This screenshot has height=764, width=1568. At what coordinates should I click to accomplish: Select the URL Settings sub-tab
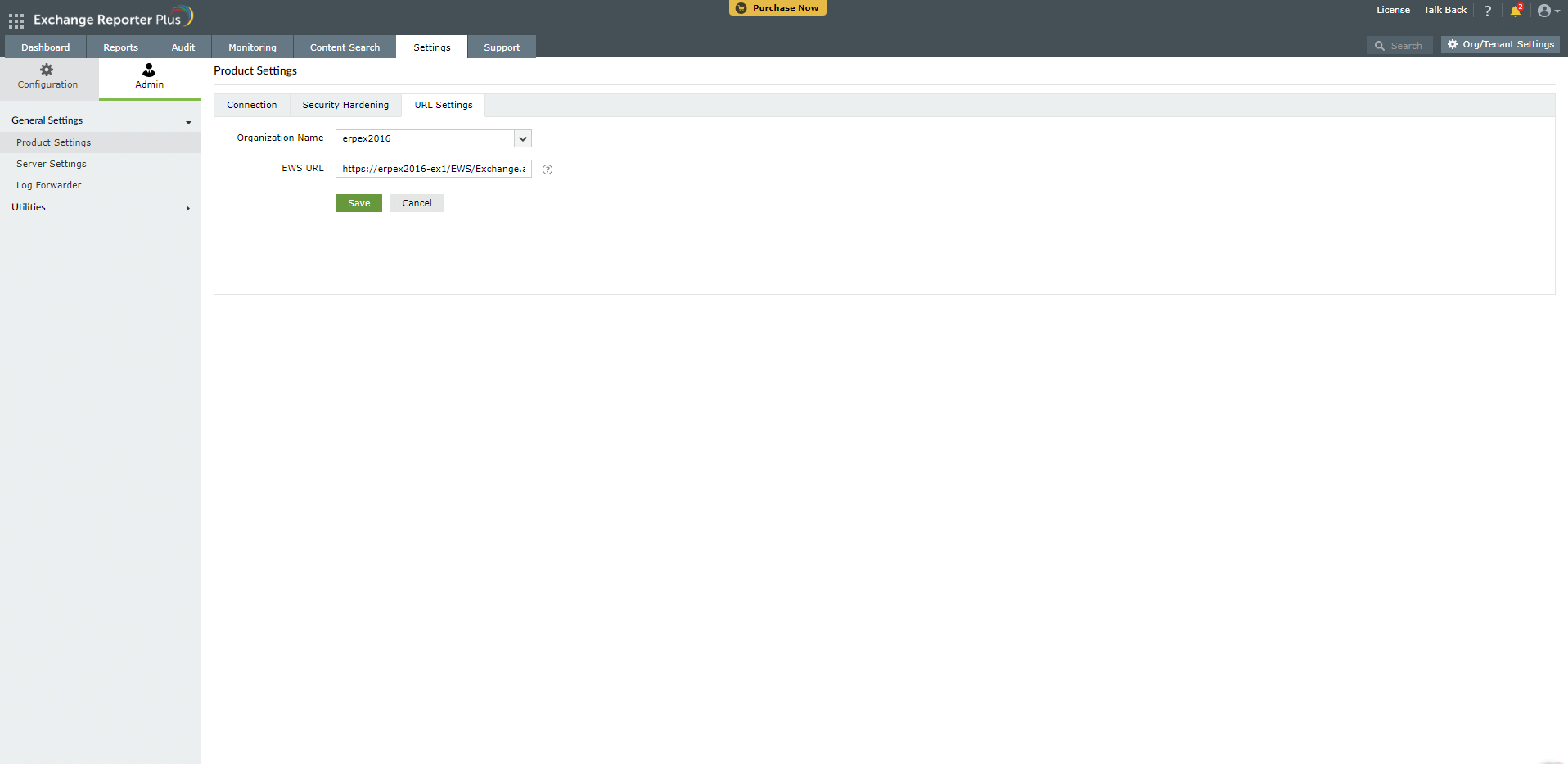click(444, 105)
